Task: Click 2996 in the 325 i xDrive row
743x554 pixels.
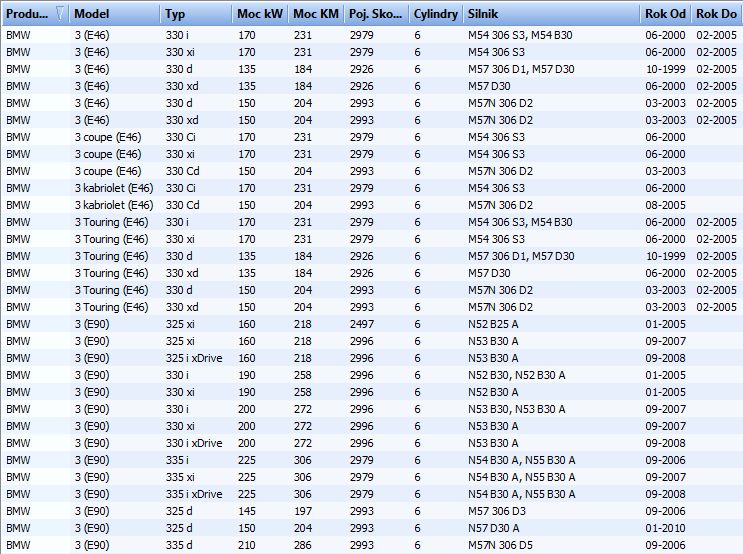Action: [362, 358]
